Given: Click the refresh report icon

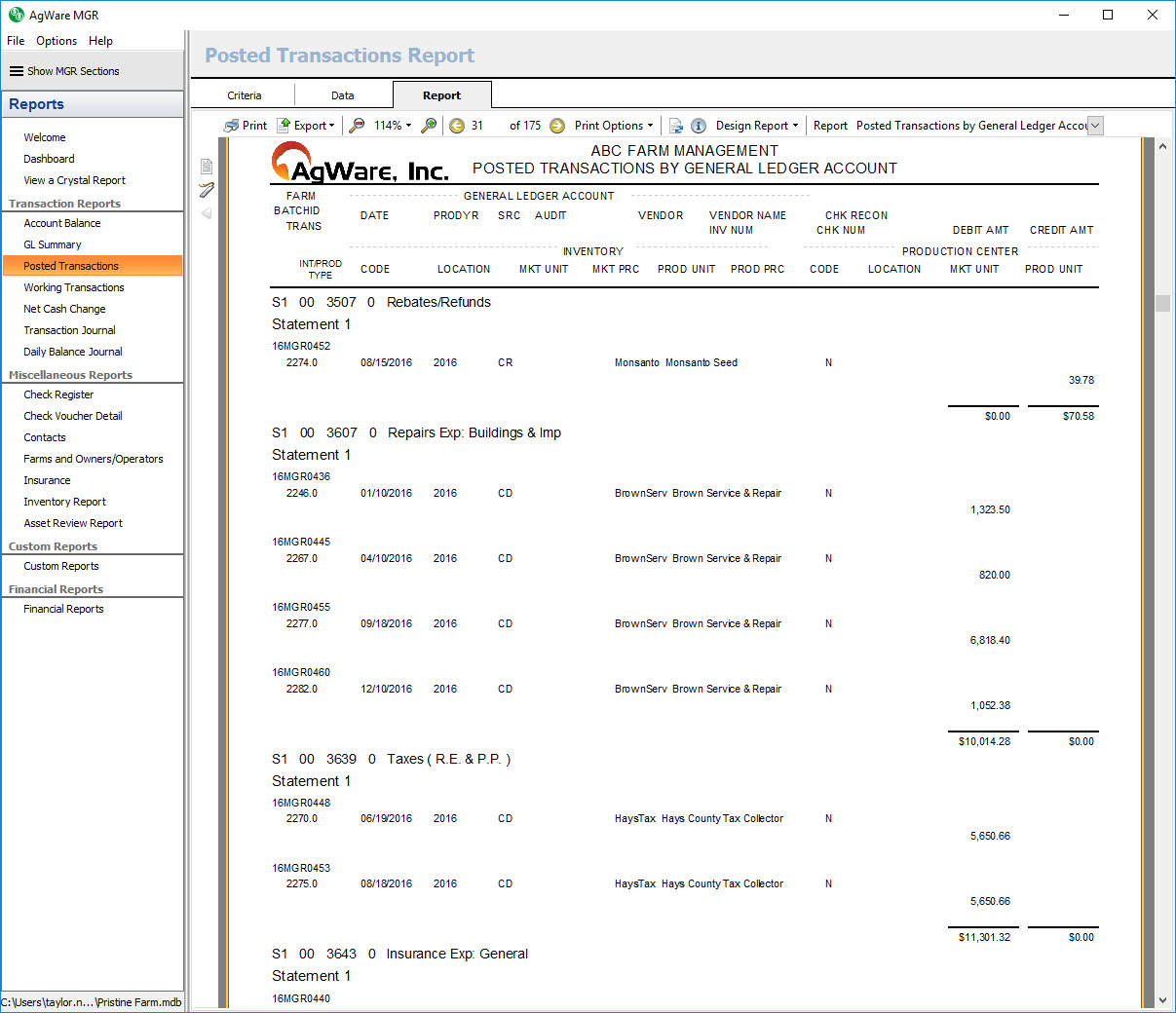Looking at the screenshot, I should click(x=676, y=126).
